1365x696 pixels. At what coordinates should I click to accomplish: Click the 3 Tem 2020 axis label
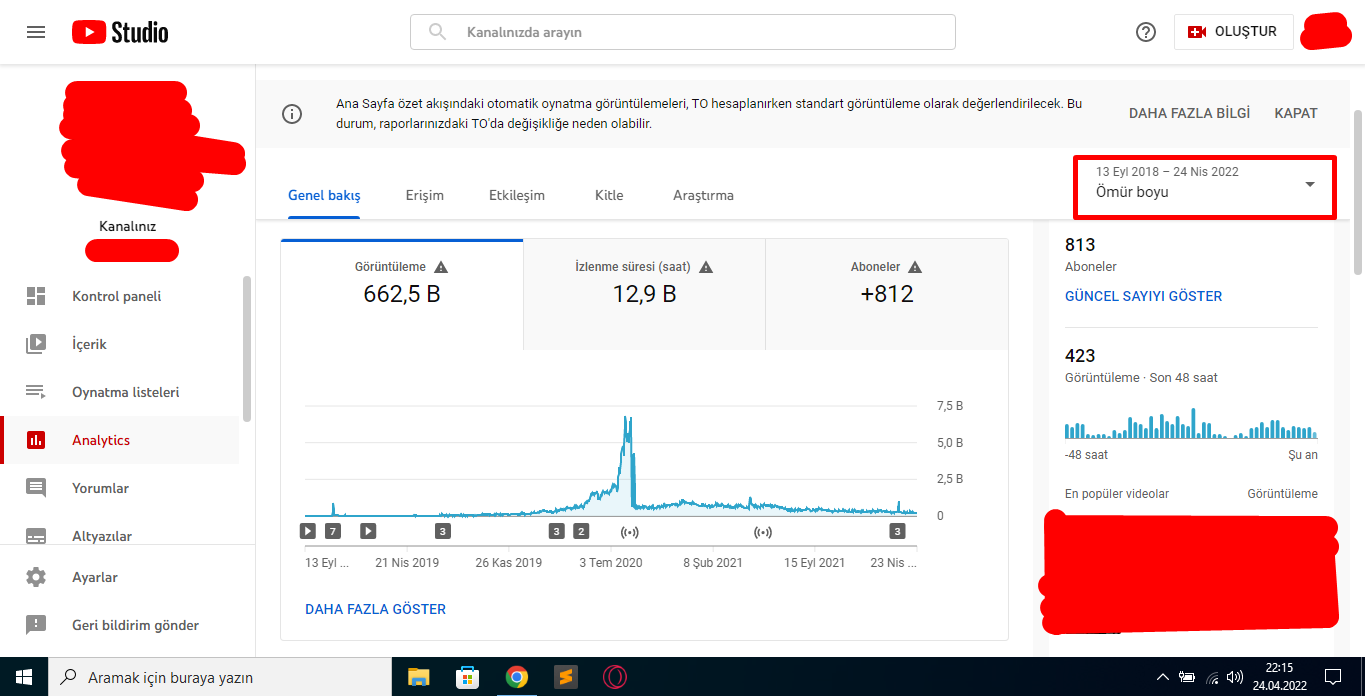[x=611, y=563]
